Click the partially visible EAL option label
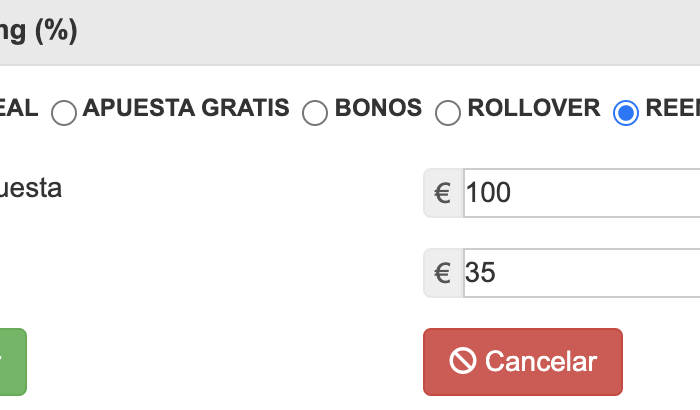 point(19,108)
